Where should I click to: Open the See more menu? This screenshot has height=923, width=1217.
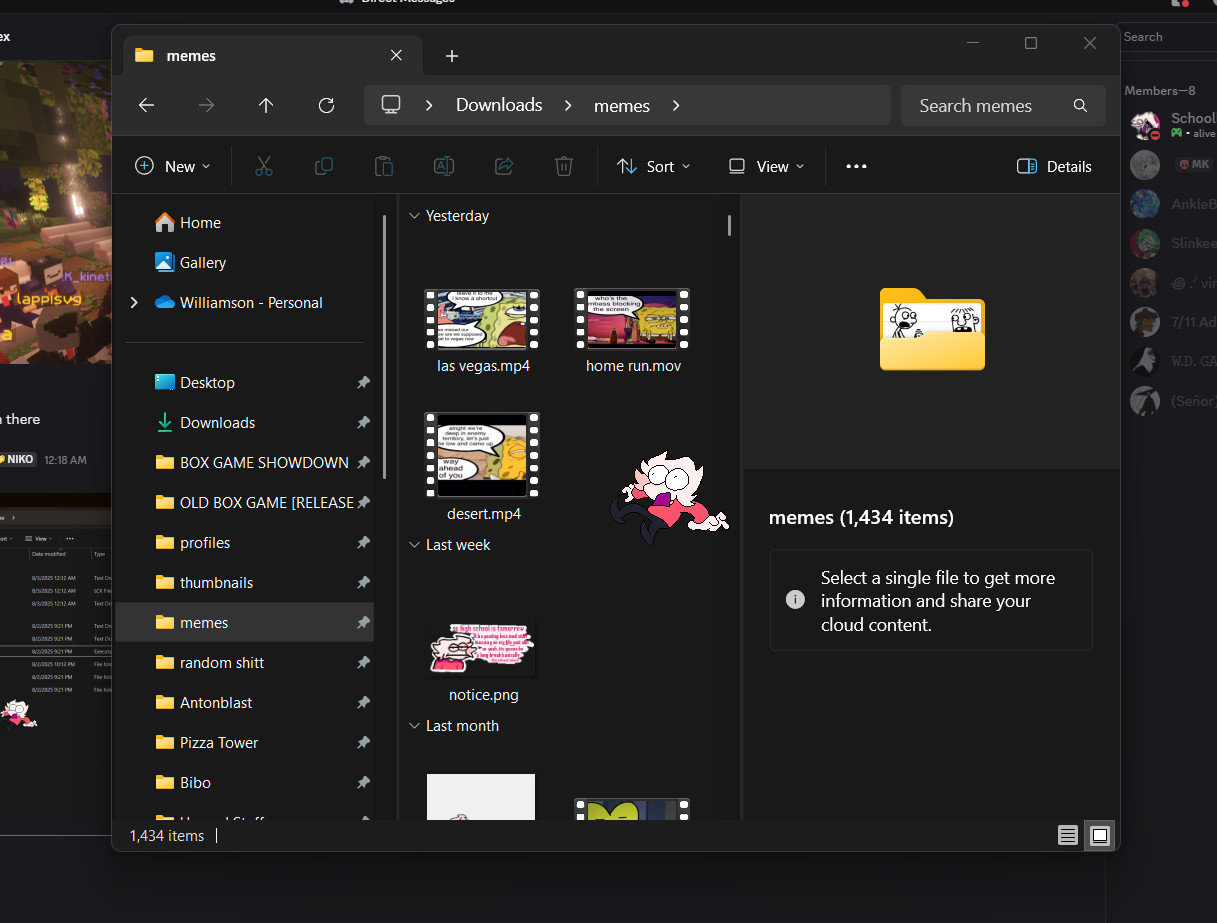pos(855,166)
